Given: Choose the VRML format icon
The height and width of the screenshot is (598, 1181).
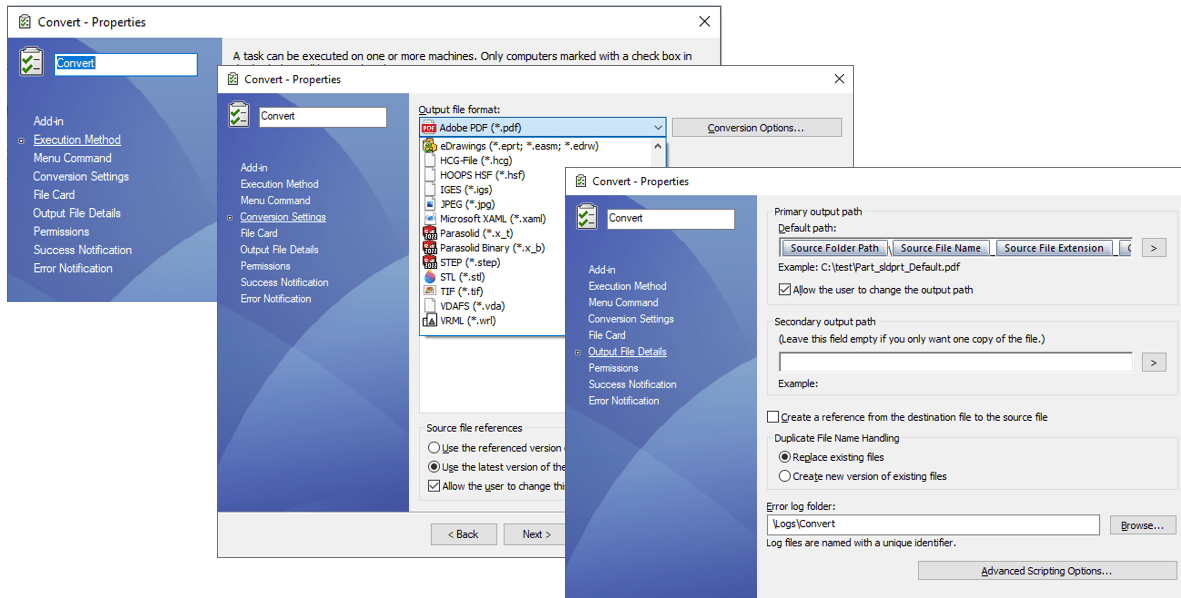Looking at the screenshot, I should tap(429, 321).
